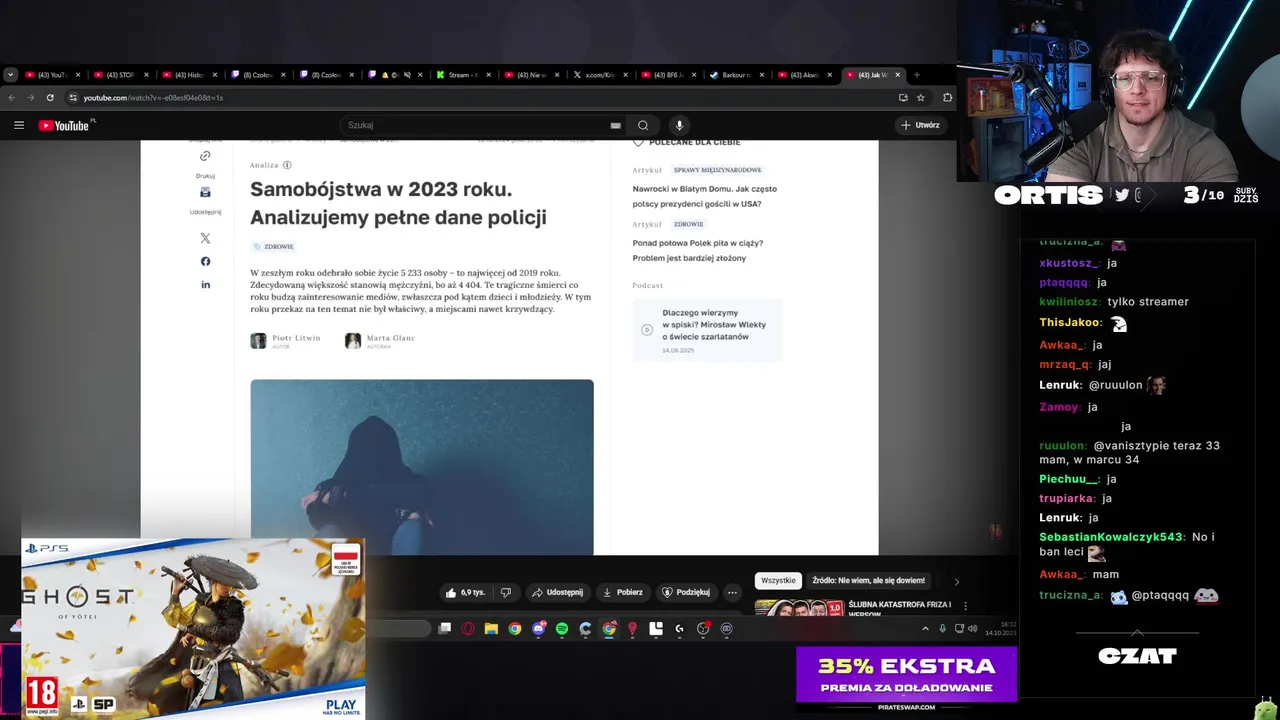This screenshot has height=720, width=1280.
Task: Print the article with Drukuj icon
Action: point(205,192)
